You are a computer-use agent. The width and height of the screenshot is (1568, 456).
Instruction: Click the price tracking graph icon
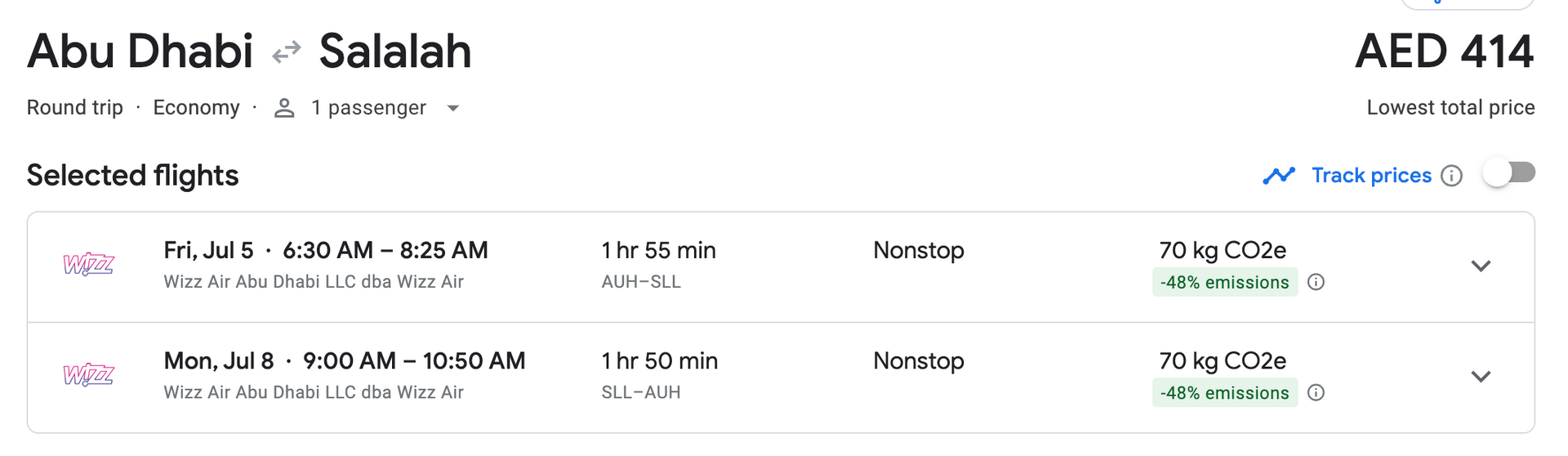[x=1279, y=176]
